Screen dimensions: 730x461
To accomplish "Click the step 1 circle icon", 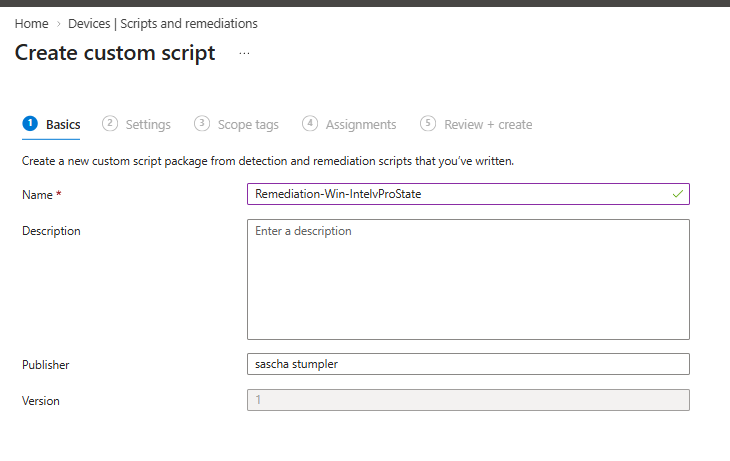I will [30, 123].
